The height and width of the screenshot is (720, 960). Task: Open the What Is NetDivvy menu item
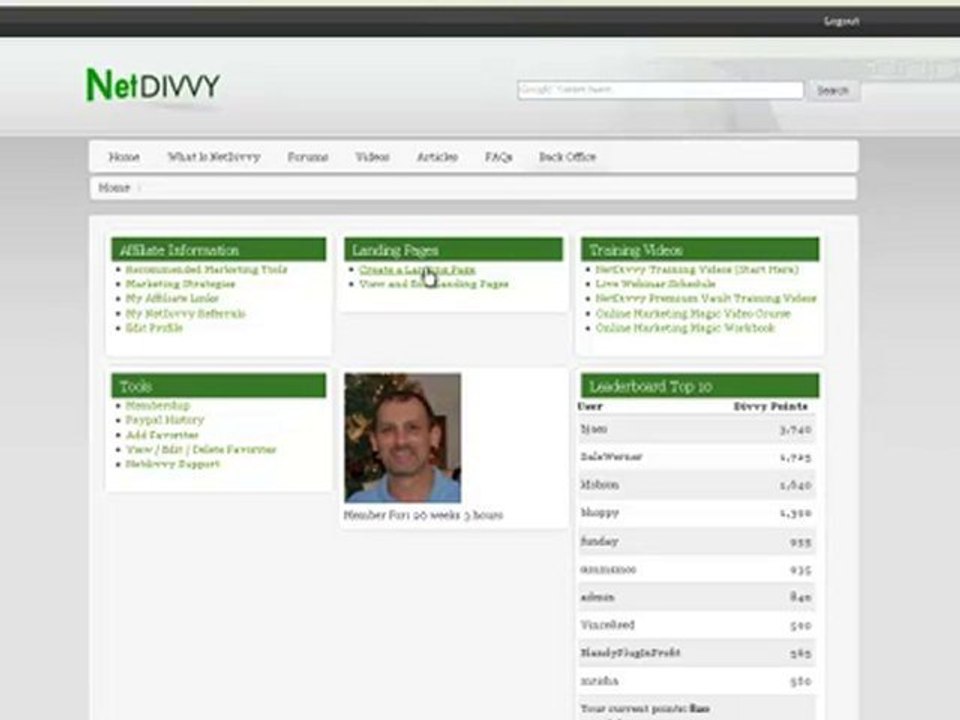214,157
